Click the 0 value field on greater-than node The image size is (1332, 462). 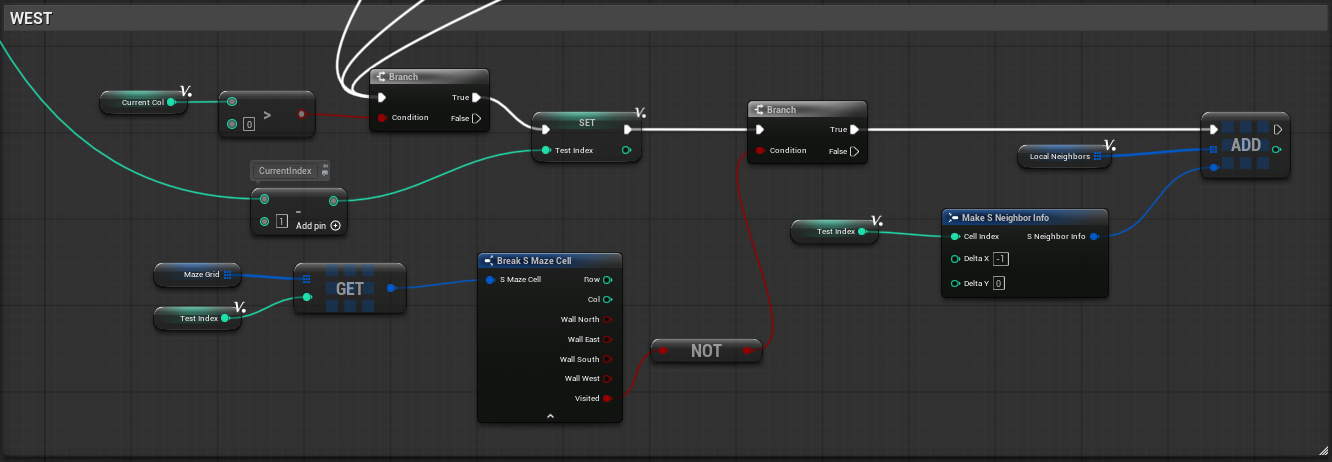click(x=249, y=124)
